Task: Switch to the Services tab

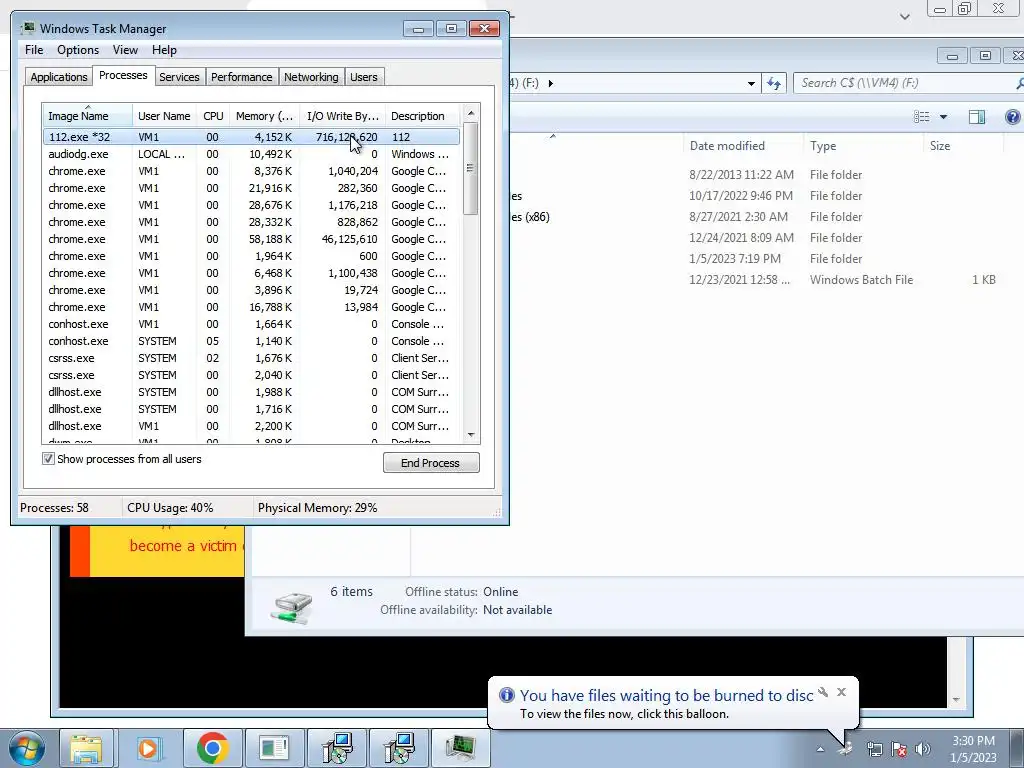Action: 179,77
